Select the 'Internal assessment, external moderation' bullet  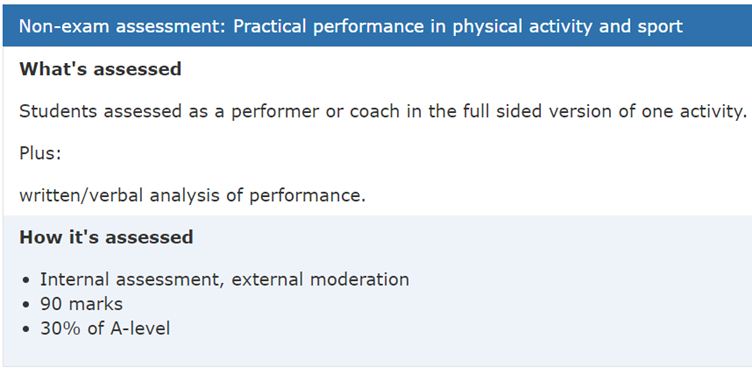click(x=224, y=279)
